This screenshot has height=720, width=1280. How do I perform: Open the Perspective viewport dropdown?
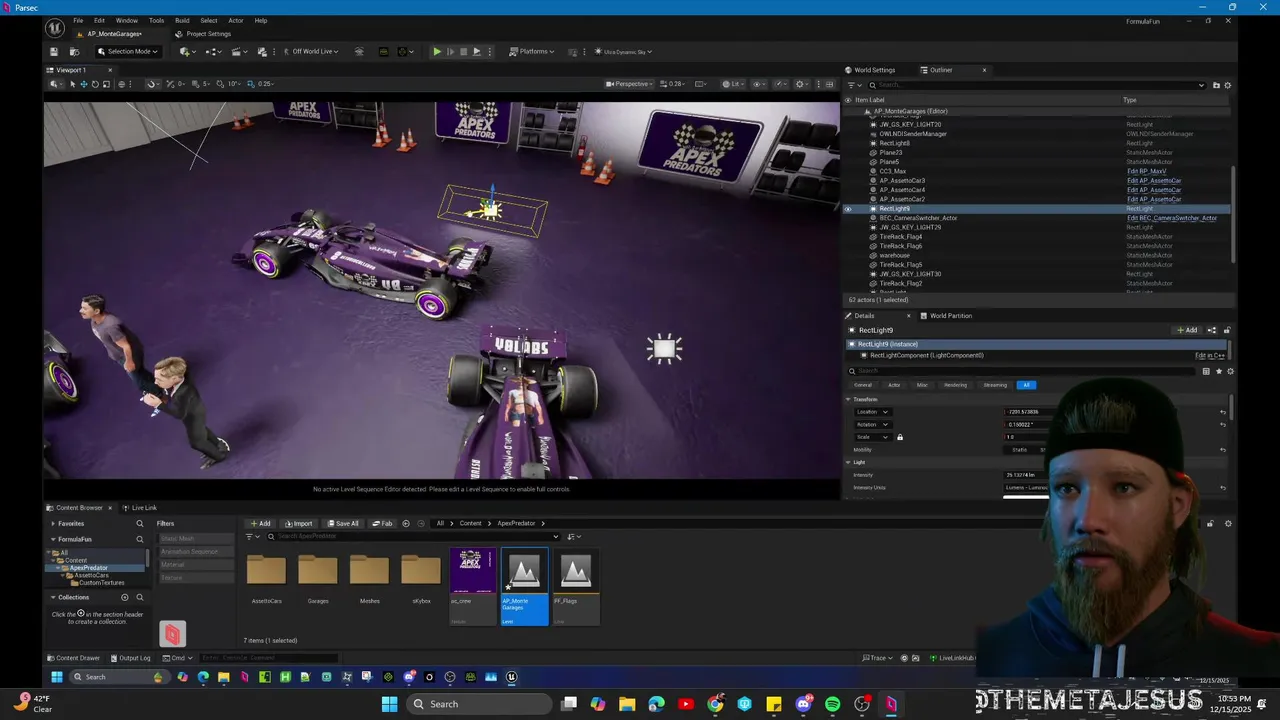[630, 84]
